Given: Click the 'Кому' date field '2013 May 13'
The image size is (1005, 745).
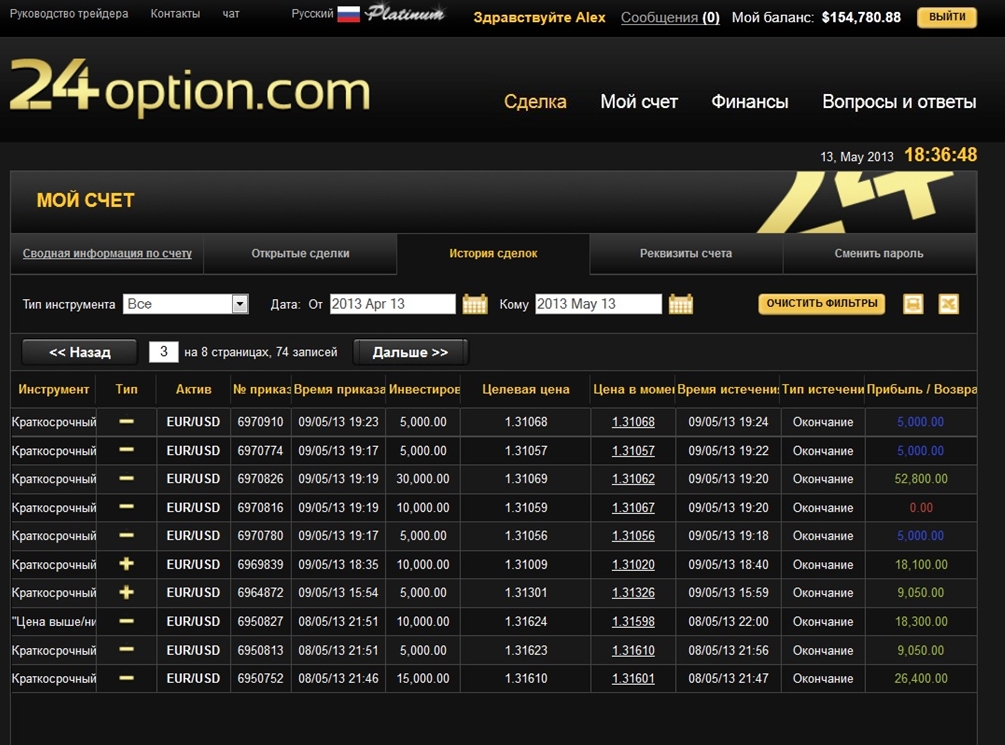Looking at the screenshot, I should tap(598, 304).
